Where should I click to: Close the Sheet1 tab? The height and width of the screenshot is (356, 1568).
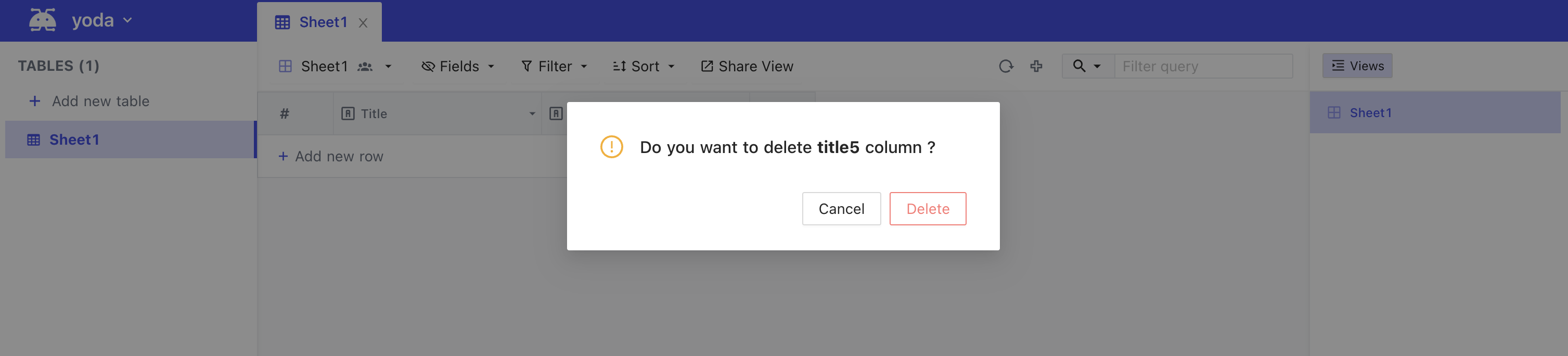click(363, 23)
